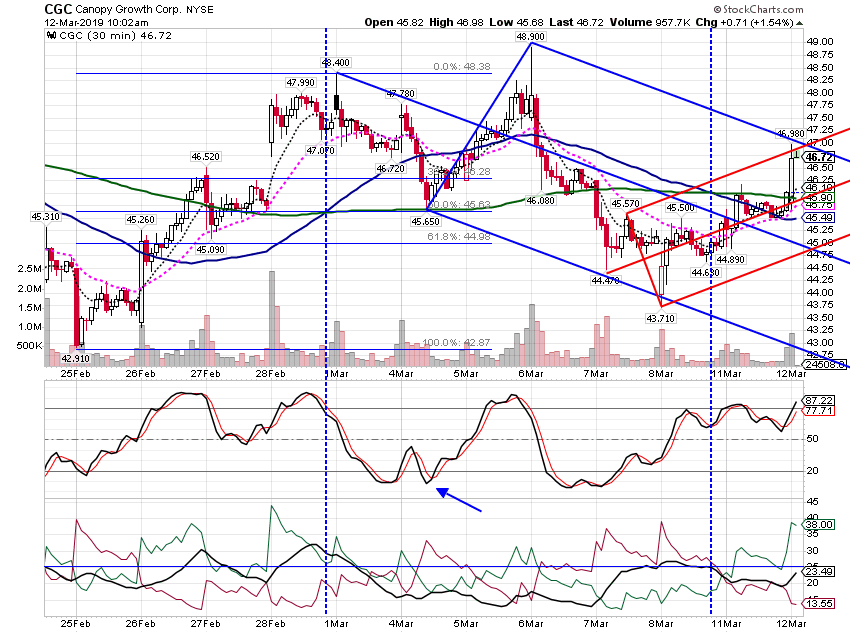Click the 46.520 price label

(x=205, y=157)
